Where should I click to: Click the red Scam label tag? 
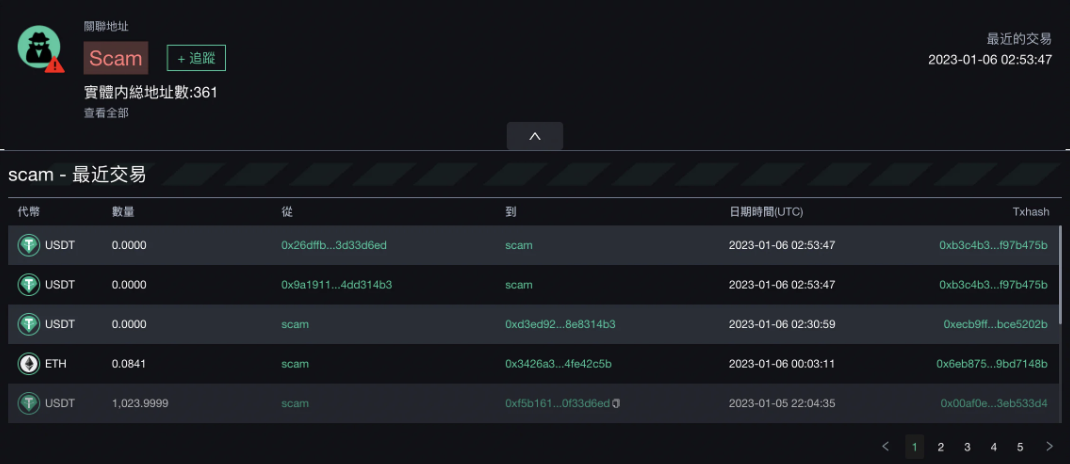coord(116,58)
